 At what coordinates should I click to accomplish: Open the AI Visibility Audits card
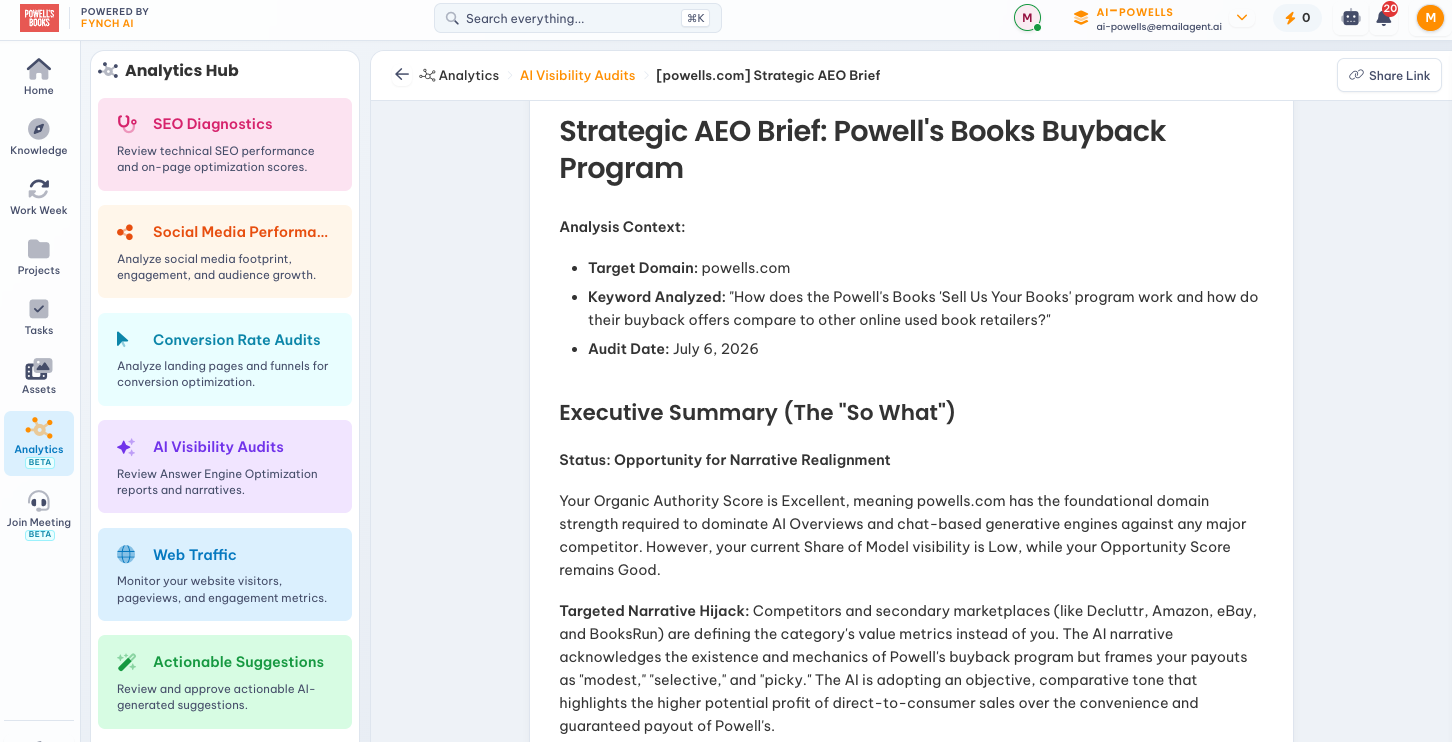coord(225,467)
